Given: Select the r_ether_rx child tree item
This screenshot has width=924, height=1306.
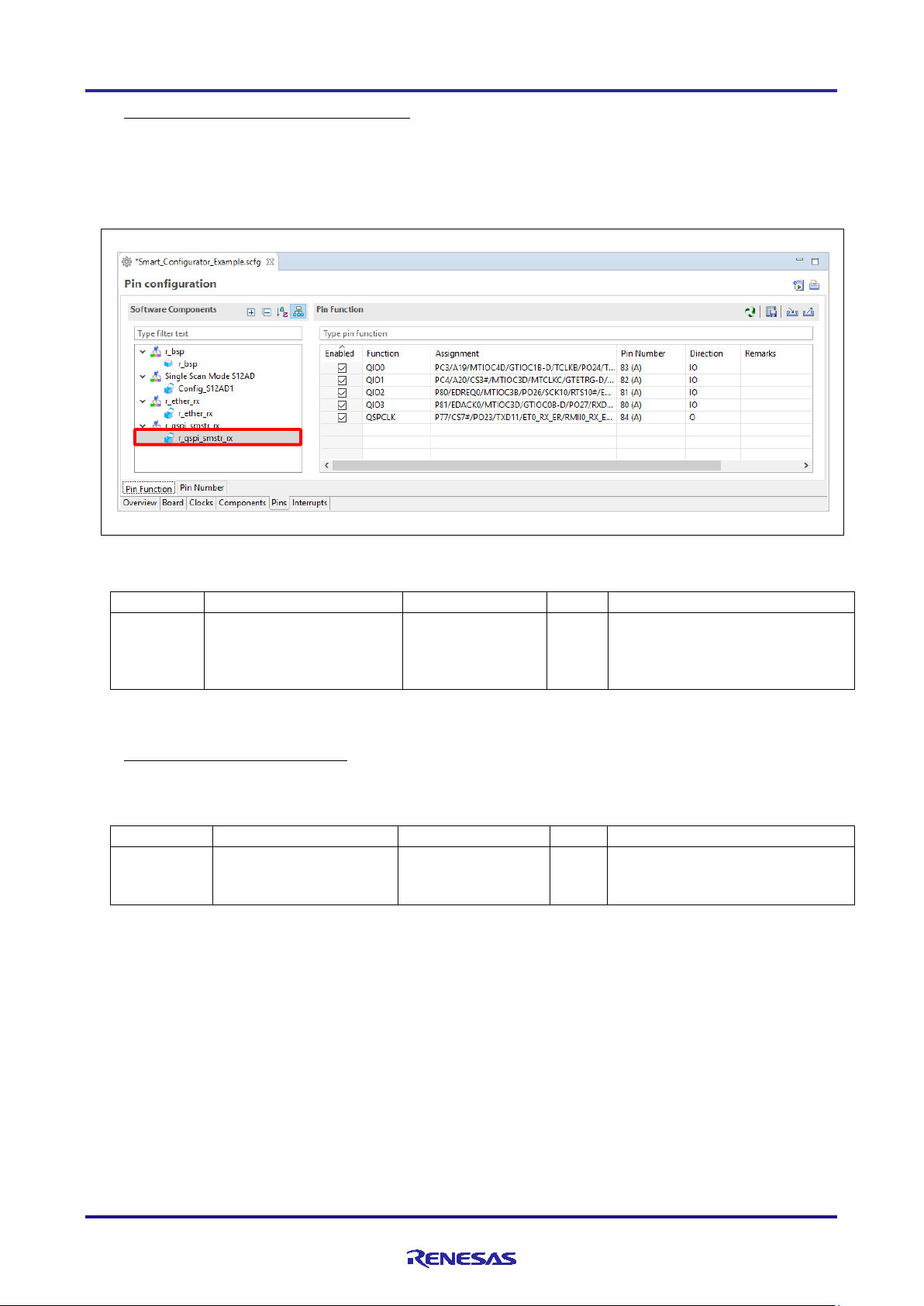Looking at the screenshot, I should pos(195,413).
